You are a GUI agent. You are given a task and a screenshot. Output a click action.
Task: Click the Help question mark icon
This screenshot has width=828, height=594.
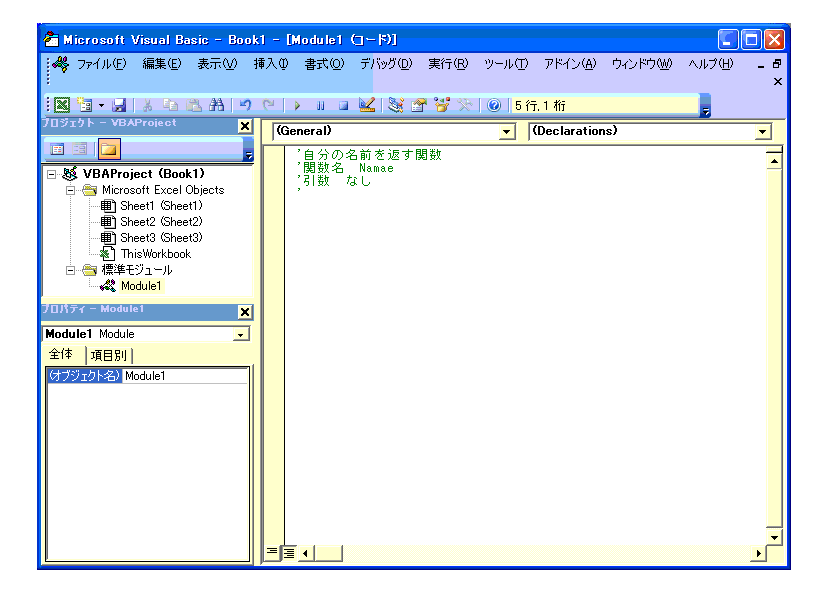pos(494,106)
